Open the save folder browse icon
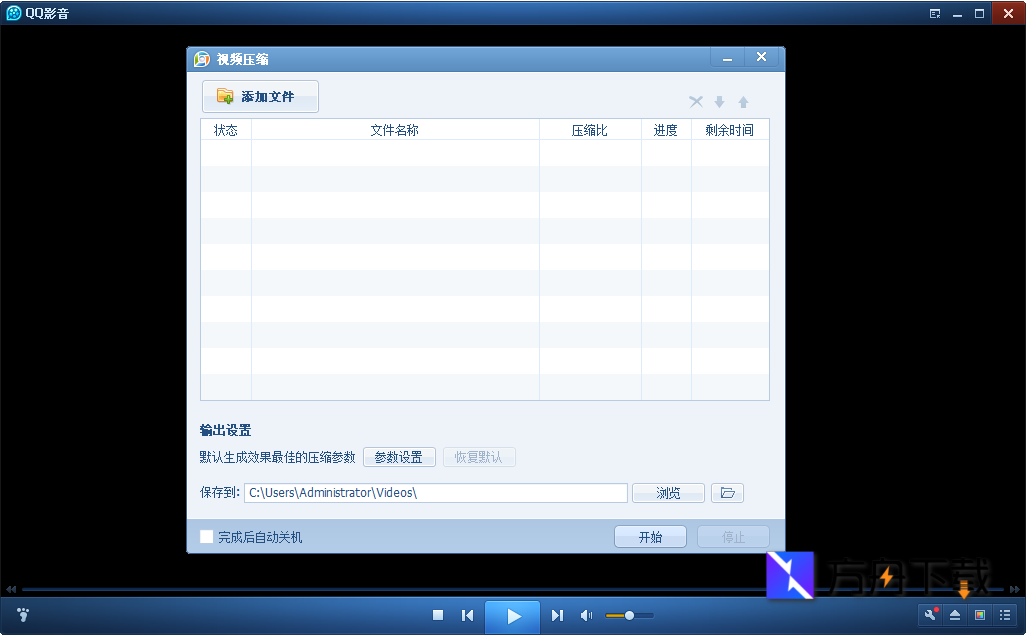The image size is (1026, 636). (727, 492)
